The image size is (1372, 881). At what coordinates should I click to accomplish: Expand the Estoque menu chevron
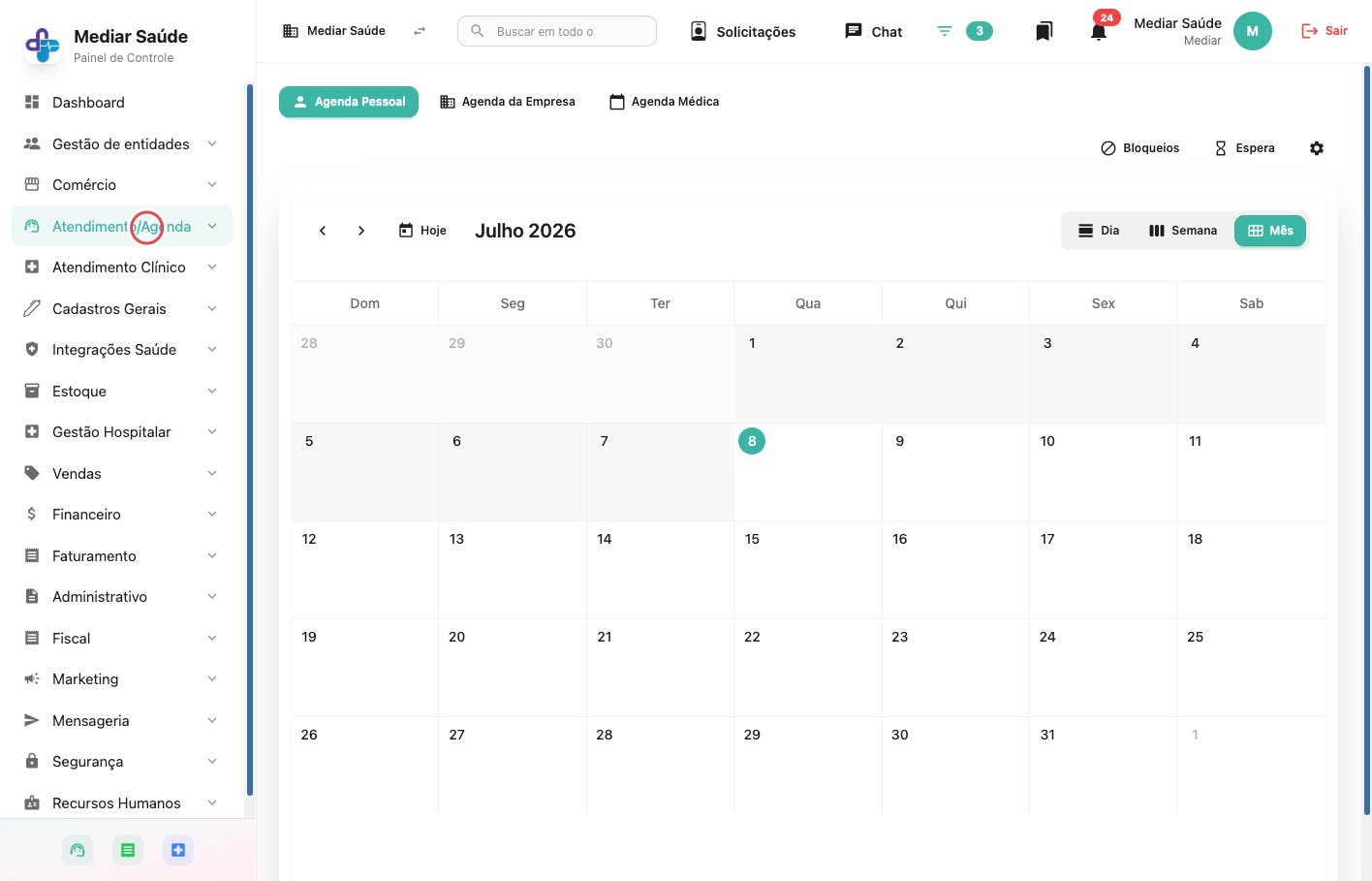pyautogui.click(x=212, y=391)
